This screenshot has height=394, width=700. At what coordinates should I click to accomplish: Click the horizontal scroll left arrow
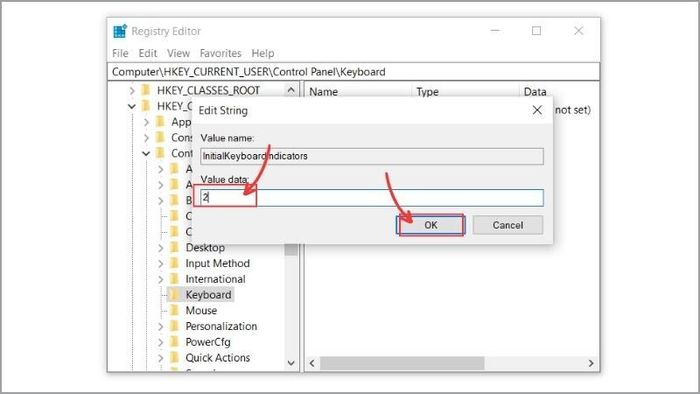pos(312,363)
